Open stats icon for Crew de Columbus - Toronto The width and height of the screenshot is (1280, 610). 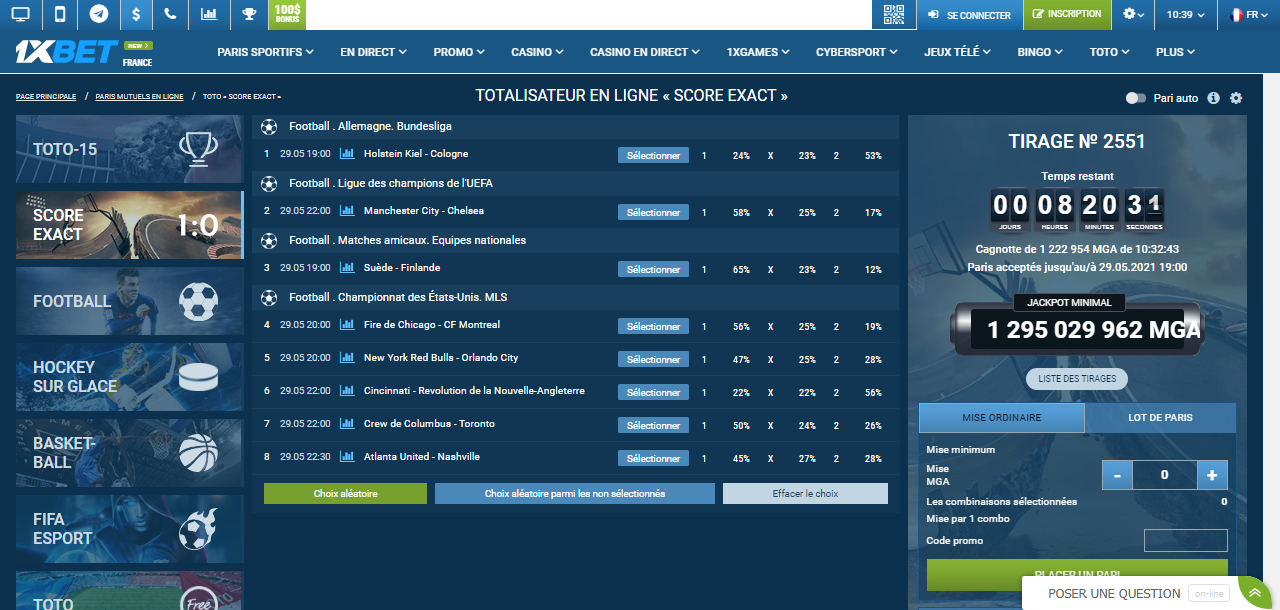coord(347,424)
